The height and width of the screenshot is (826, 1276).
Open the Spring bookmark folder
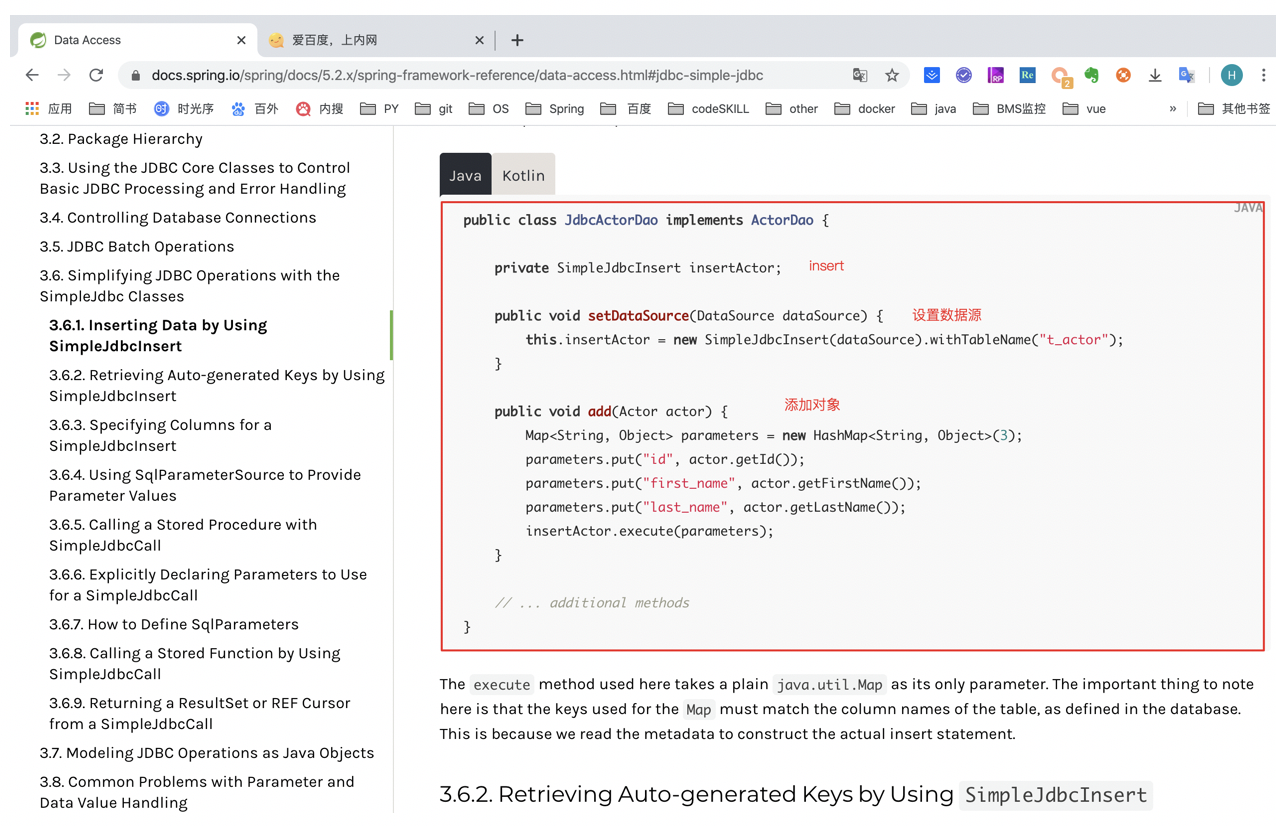(554, 108)
